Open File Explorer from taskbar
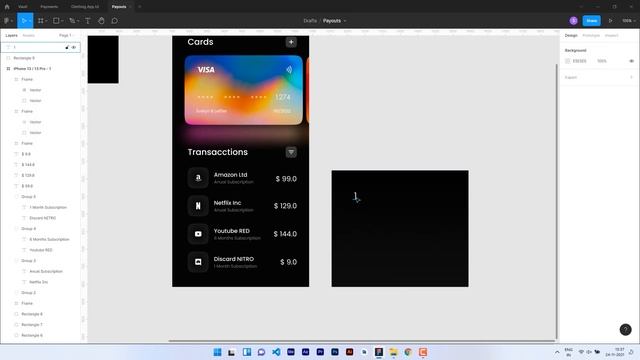This screenshot has height=360, width=640. tap(393, 352)
